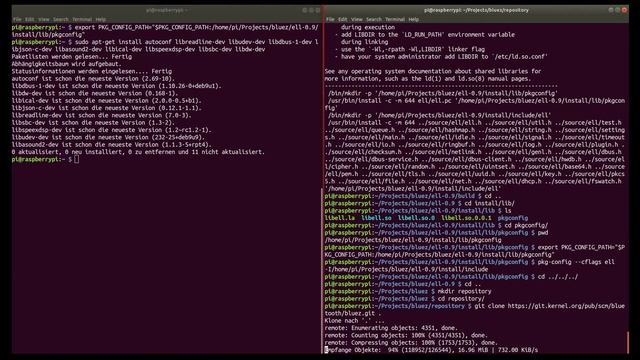
Task: Click the libudev-dev version line
Action: pyautogui.click(x=108, y=137)
